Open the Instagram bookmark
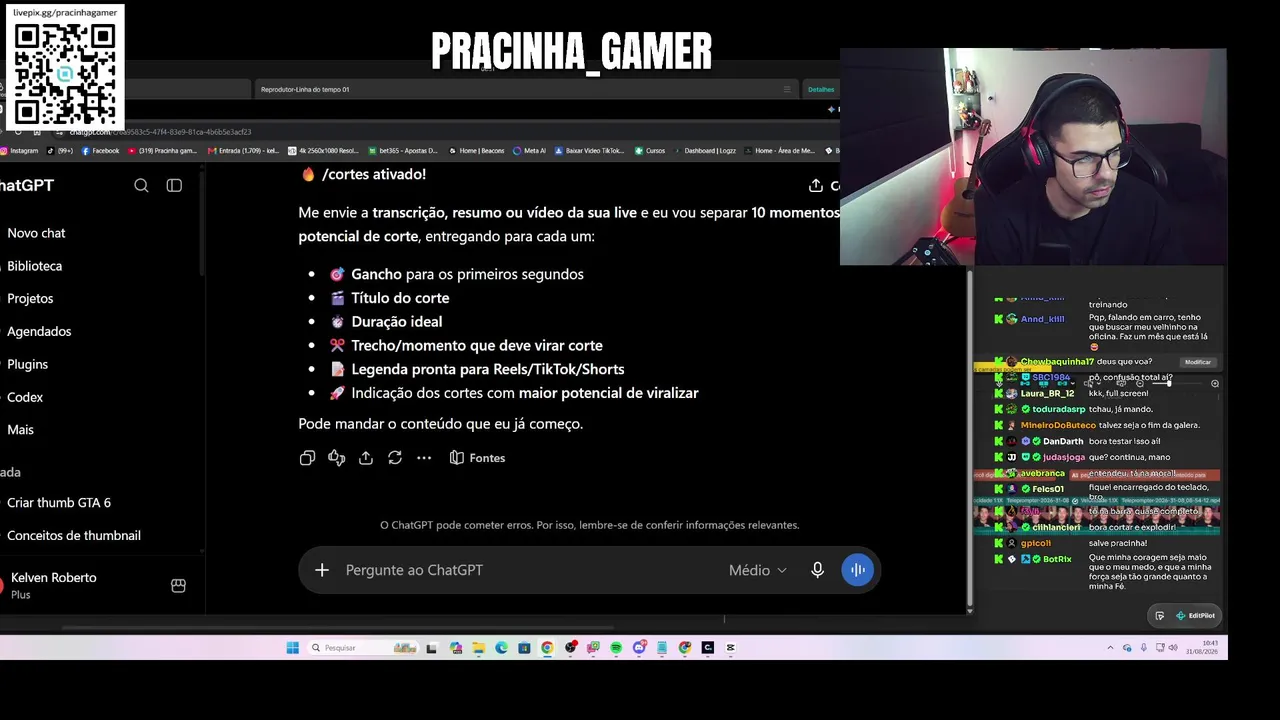This screenshot has height=720, width=1280. pos(19,151)
